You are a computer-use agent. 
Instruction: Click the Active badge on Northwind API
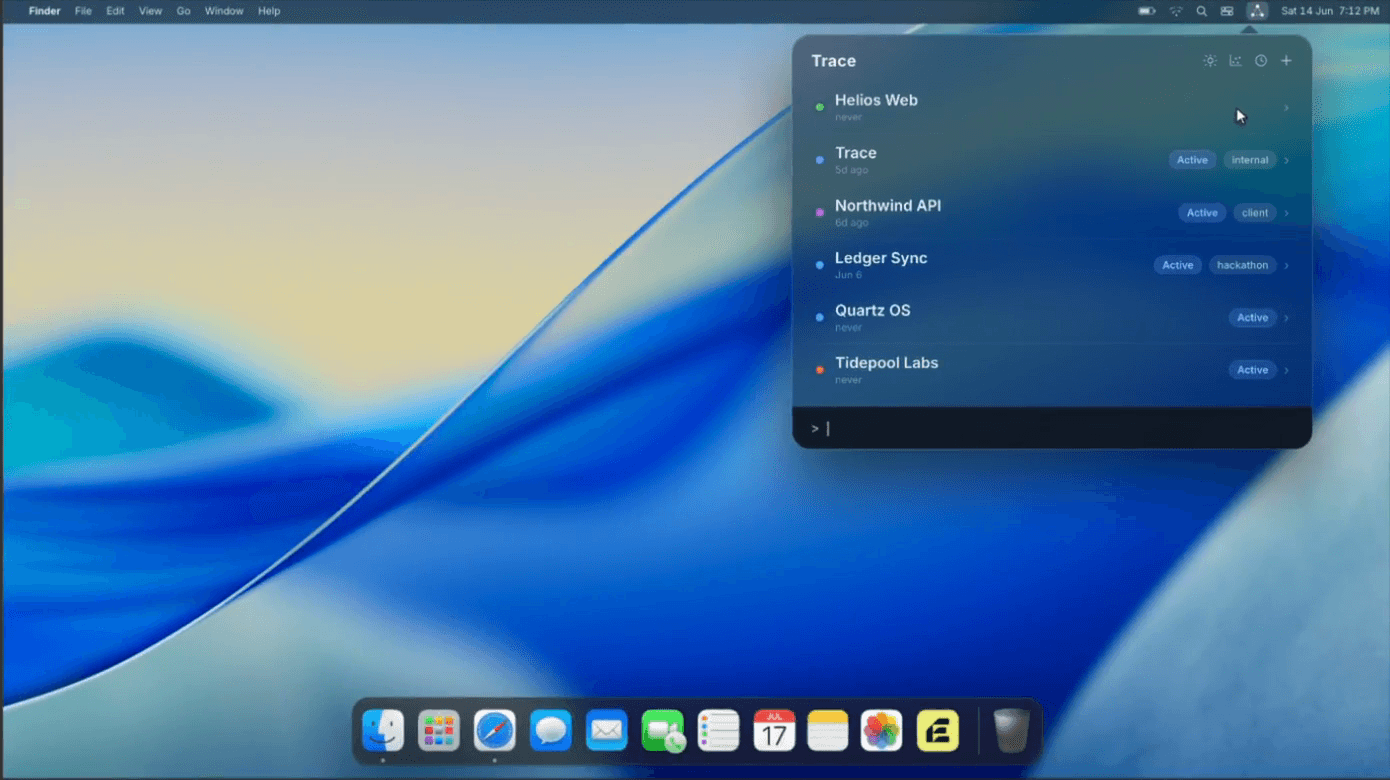click(1202, 213)
